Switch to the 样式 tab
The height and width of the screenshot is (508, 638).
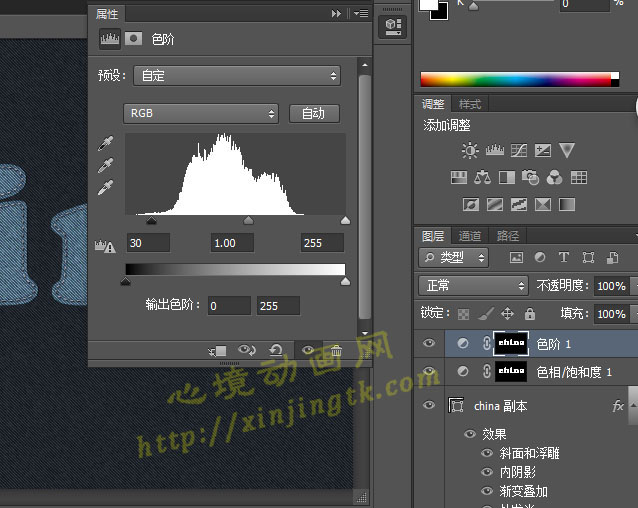pos(470,104)
